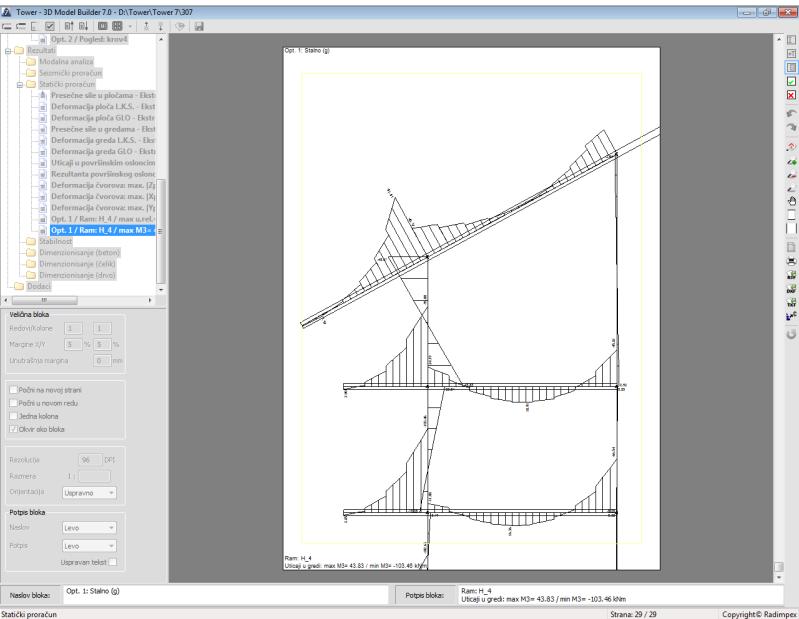Viewport: 799px width, 619px height.
Task: Select 'Modalna analiza' folder in tree
Action: click(x=66, y=62)
